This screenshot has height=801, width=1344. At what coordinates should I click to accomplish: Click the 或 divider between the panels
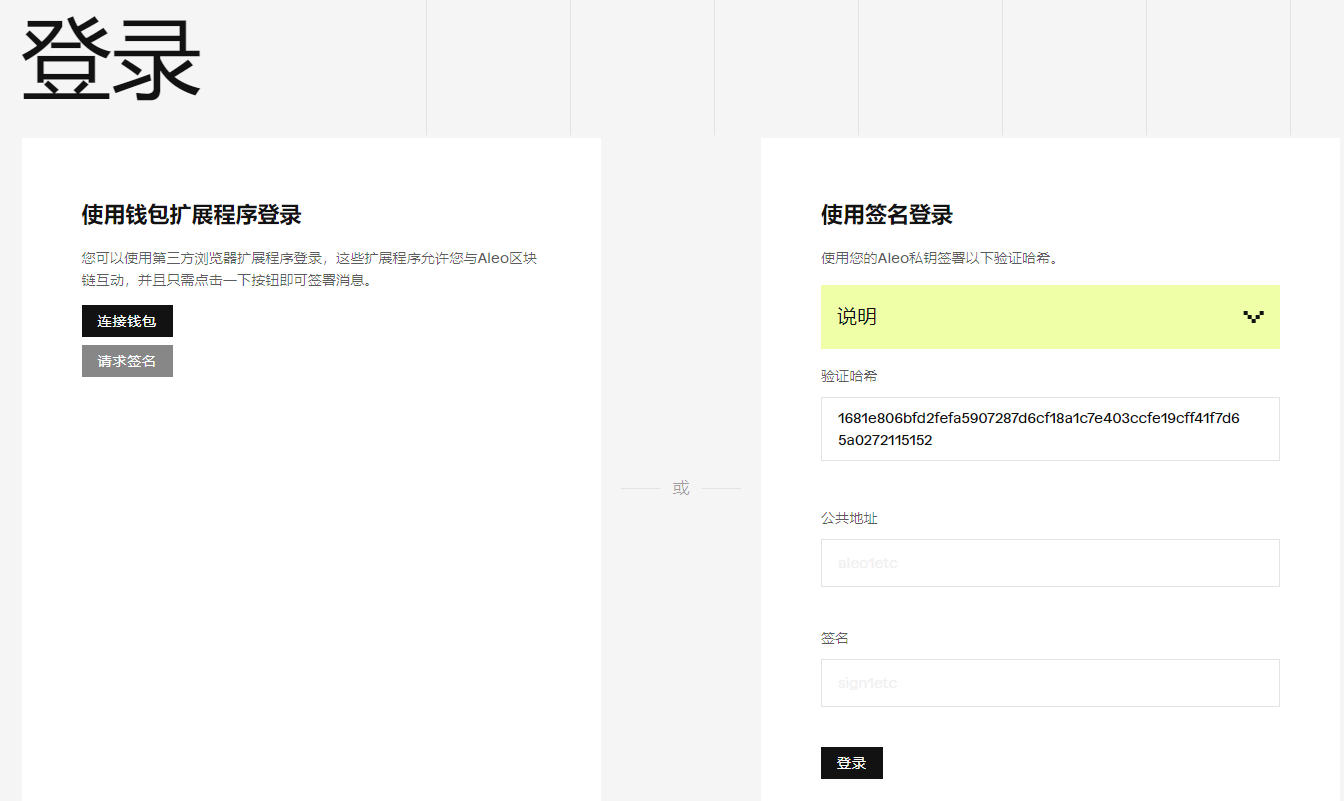pyautogui.click(x=681, y=488)
